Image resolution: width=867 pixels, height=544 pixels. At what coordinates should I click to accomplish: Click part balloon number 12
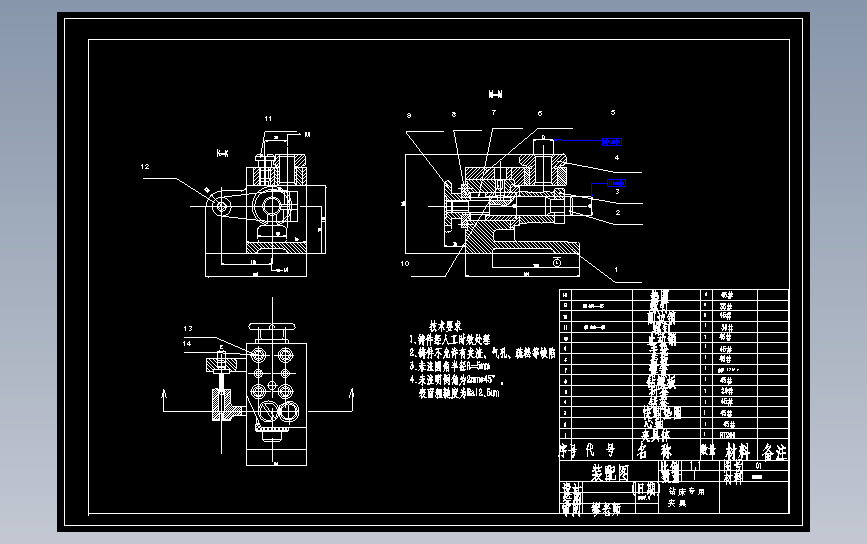click(145, 166)
